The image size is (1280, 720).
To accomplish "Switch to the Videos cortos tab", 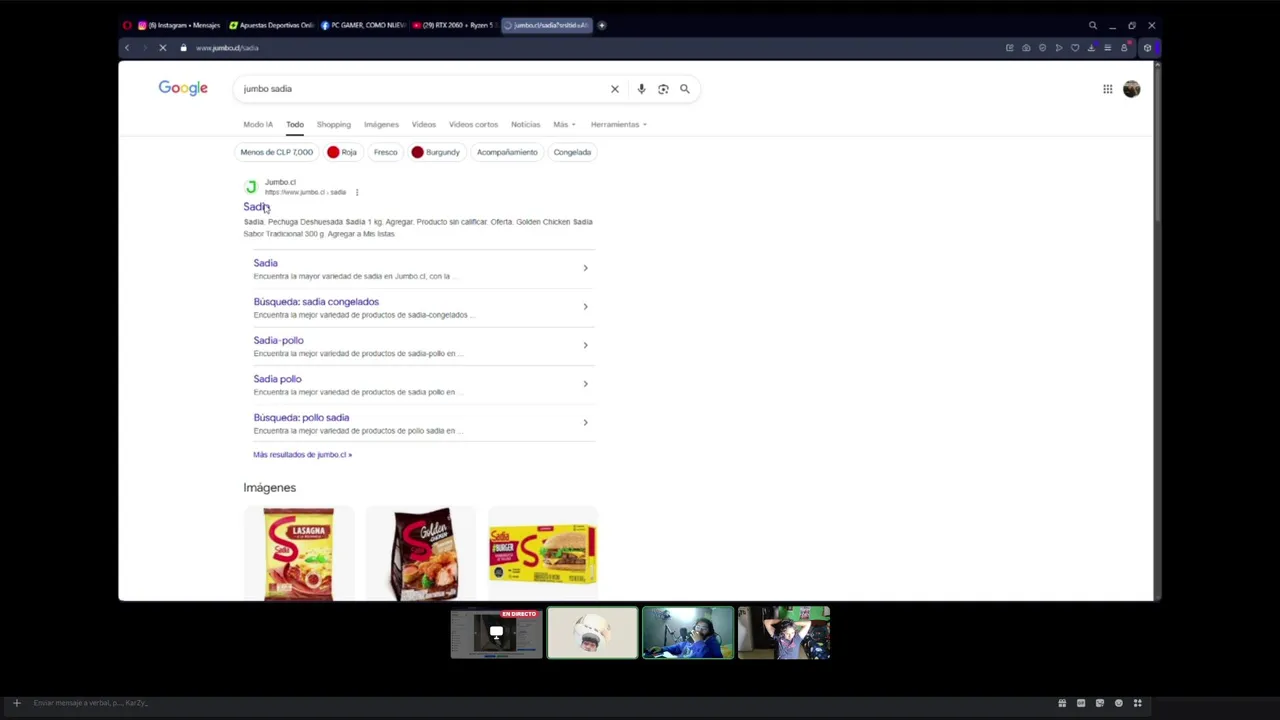I will [473, 125].
